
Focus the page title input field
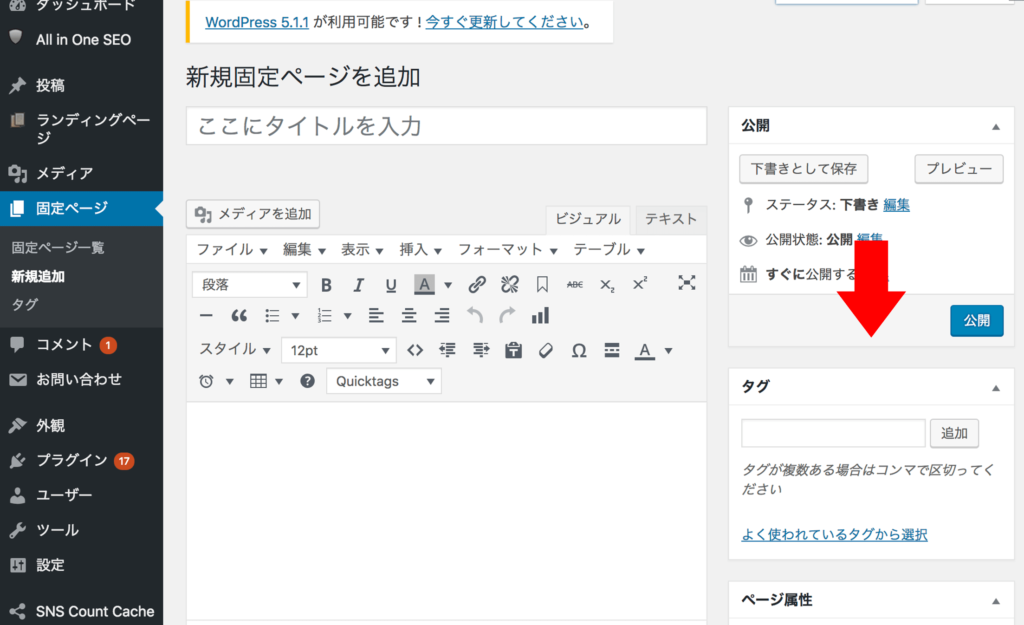click(447, 126)
